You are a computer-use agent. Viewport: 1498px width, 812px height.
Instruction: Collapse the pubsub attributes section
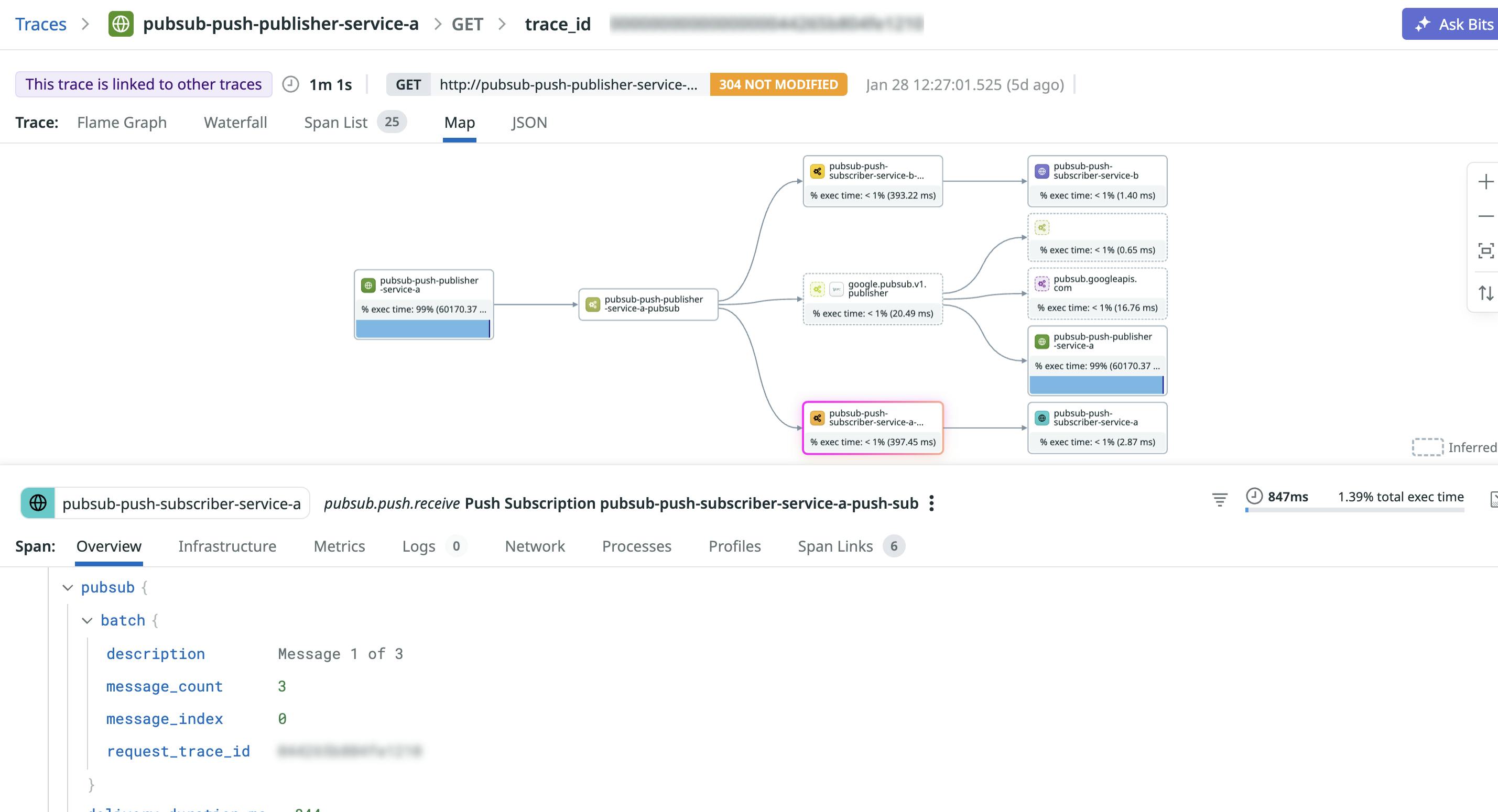(x=69, y=587)
